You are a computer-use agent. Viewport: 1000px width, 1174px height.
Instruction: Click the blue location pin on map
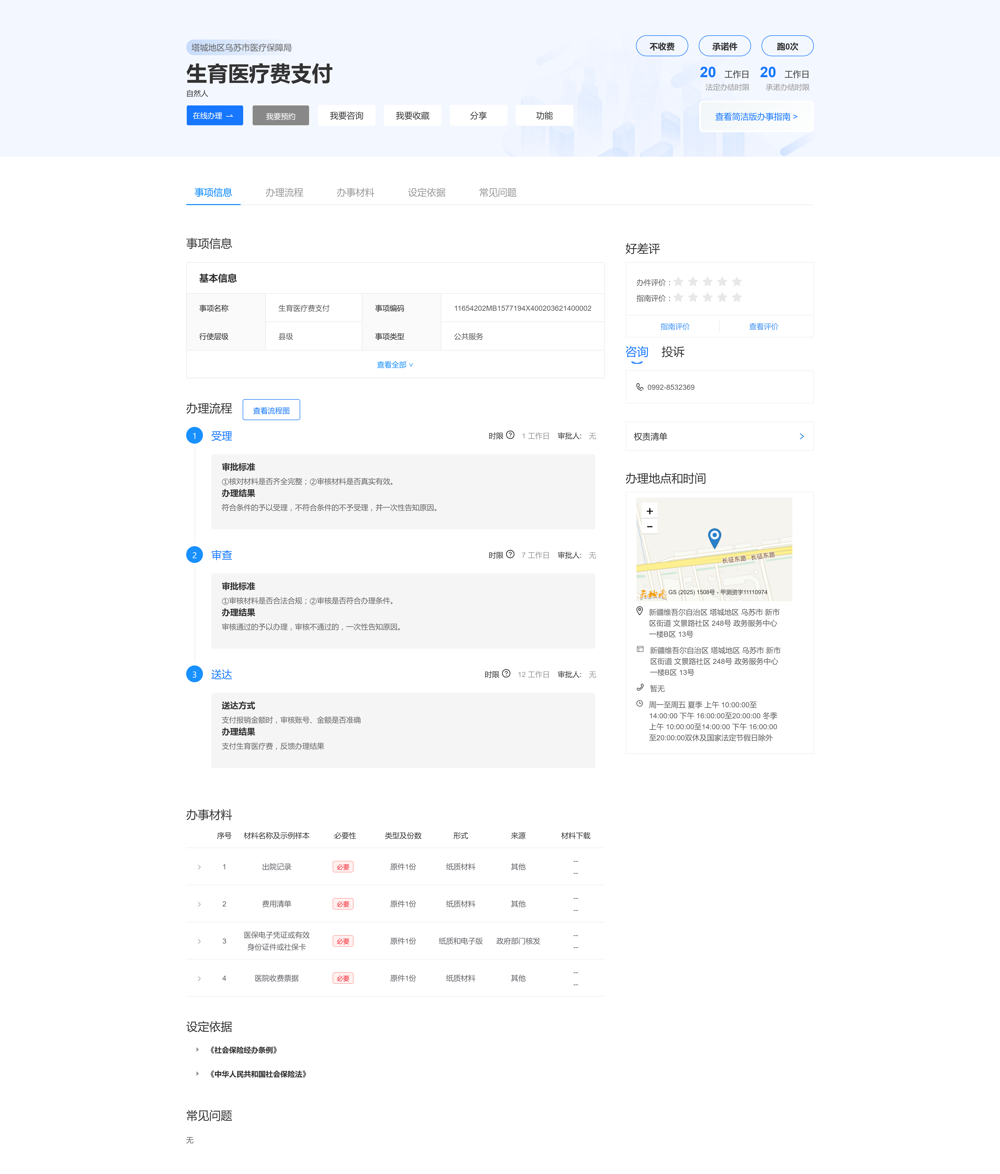pyautogui.click(x=714, y=537)
